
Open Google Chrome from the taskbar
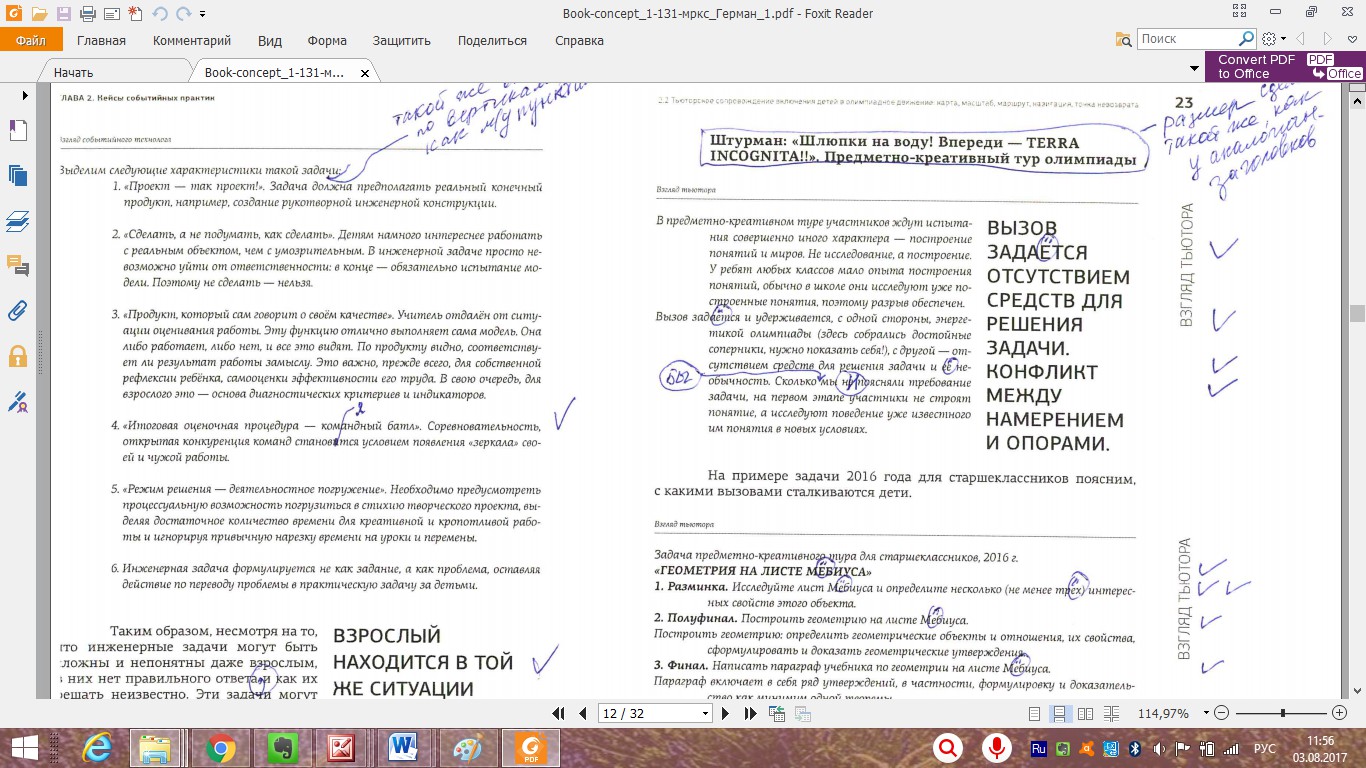coord(219,748)
